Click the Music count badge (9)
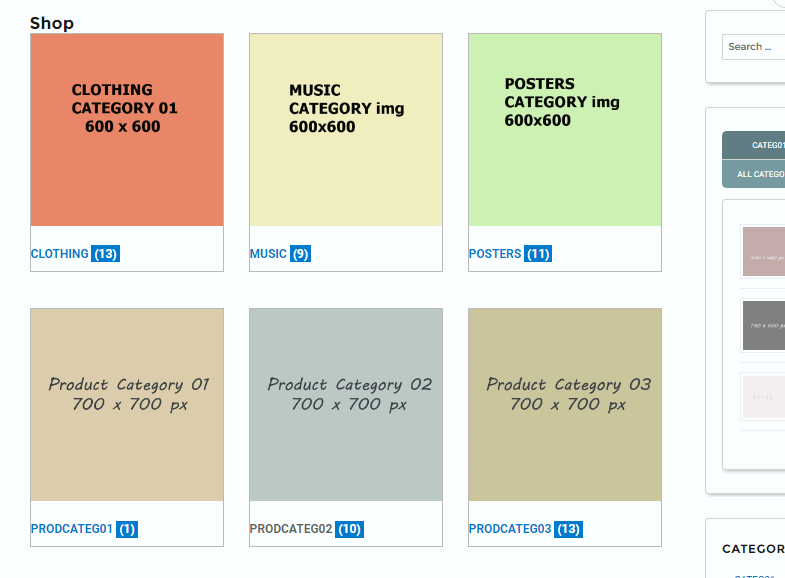785x578 pixels. 300,254
